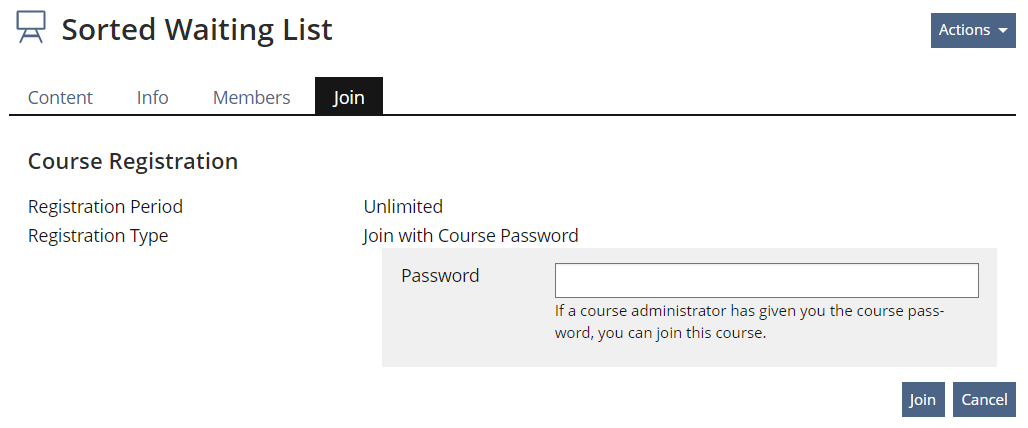Click the Sorted Waiting List title
Image resolution: width=1028 pixels, height=428 pixels.
coord(197,30)
